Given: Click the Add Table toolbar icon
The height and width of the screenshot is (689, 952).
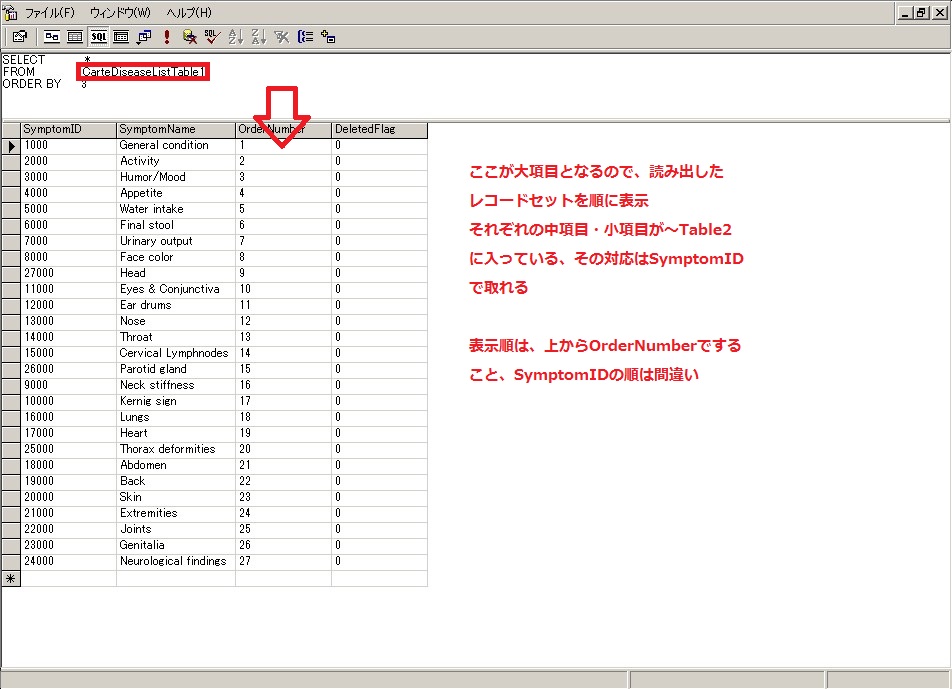Looking at the screenshot, I should (328, 37).
